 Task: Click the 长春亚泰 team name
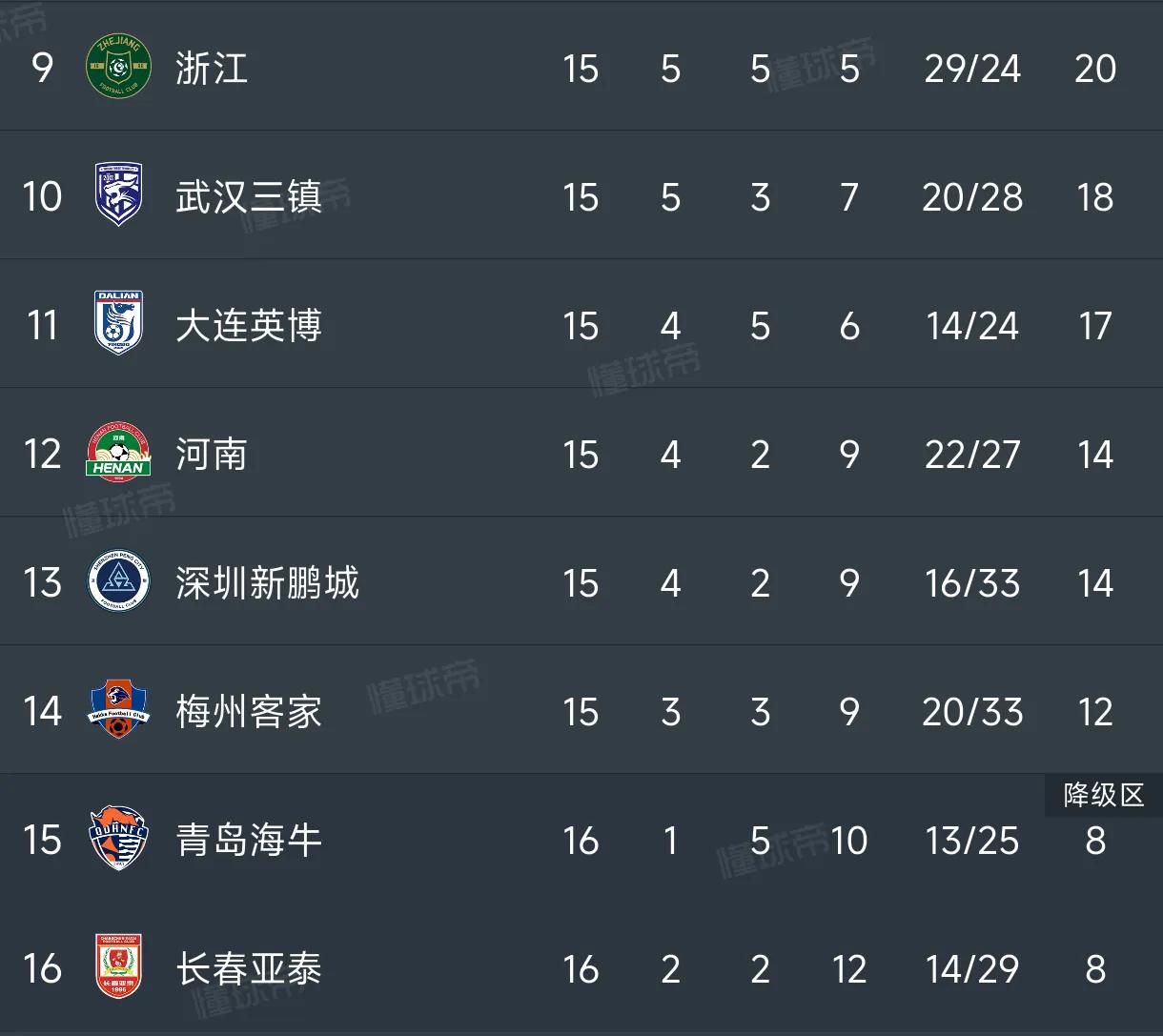click(x=249, y=969)
